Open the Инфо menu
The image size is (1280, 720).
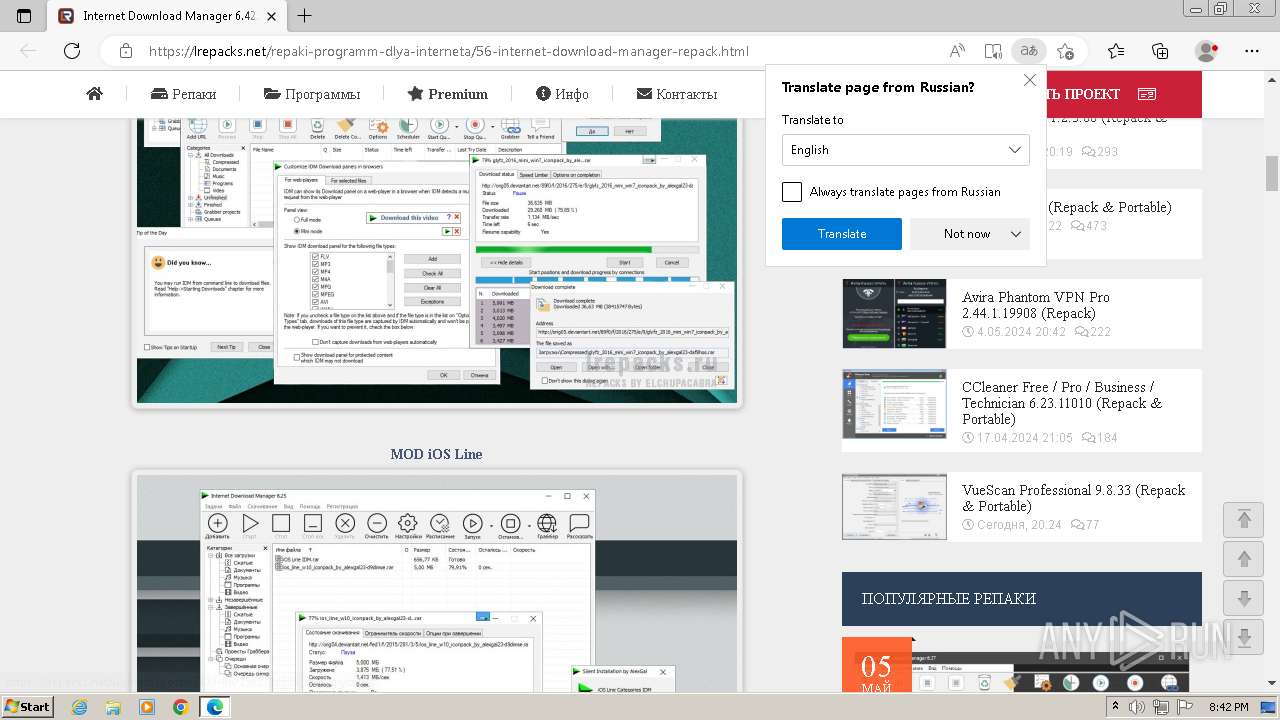tap(562, 94)
